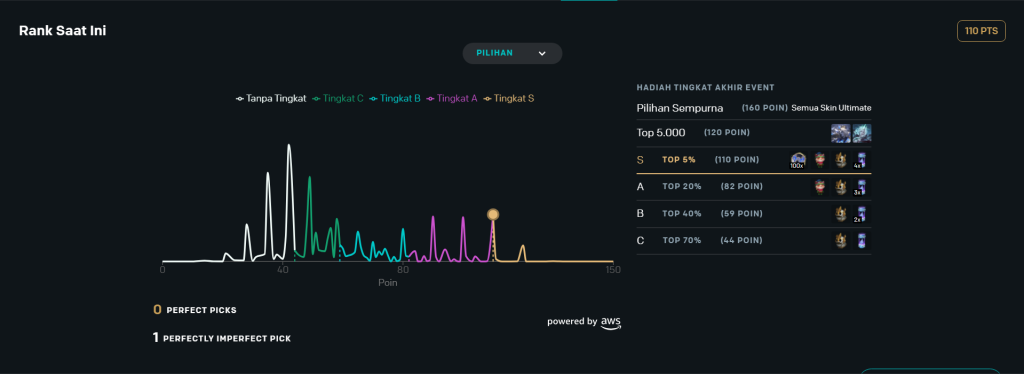The height and width of the screenshot is (374, 1024).
Task: Click the 4x capsule icon in the S tier row
Action: (x=861, y=160)
